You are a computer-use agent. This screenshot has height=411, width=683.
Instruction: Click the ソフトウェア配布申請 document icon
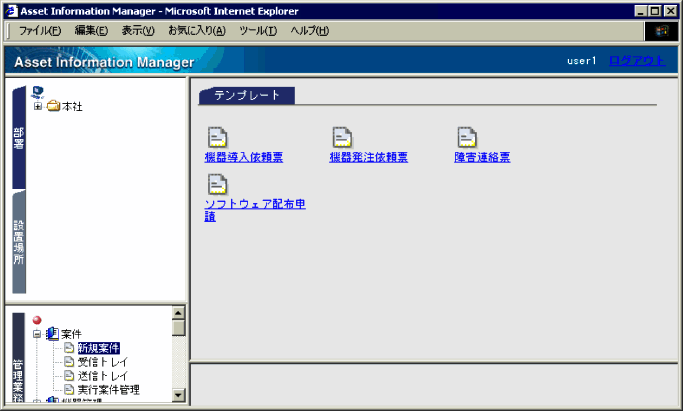217,184
